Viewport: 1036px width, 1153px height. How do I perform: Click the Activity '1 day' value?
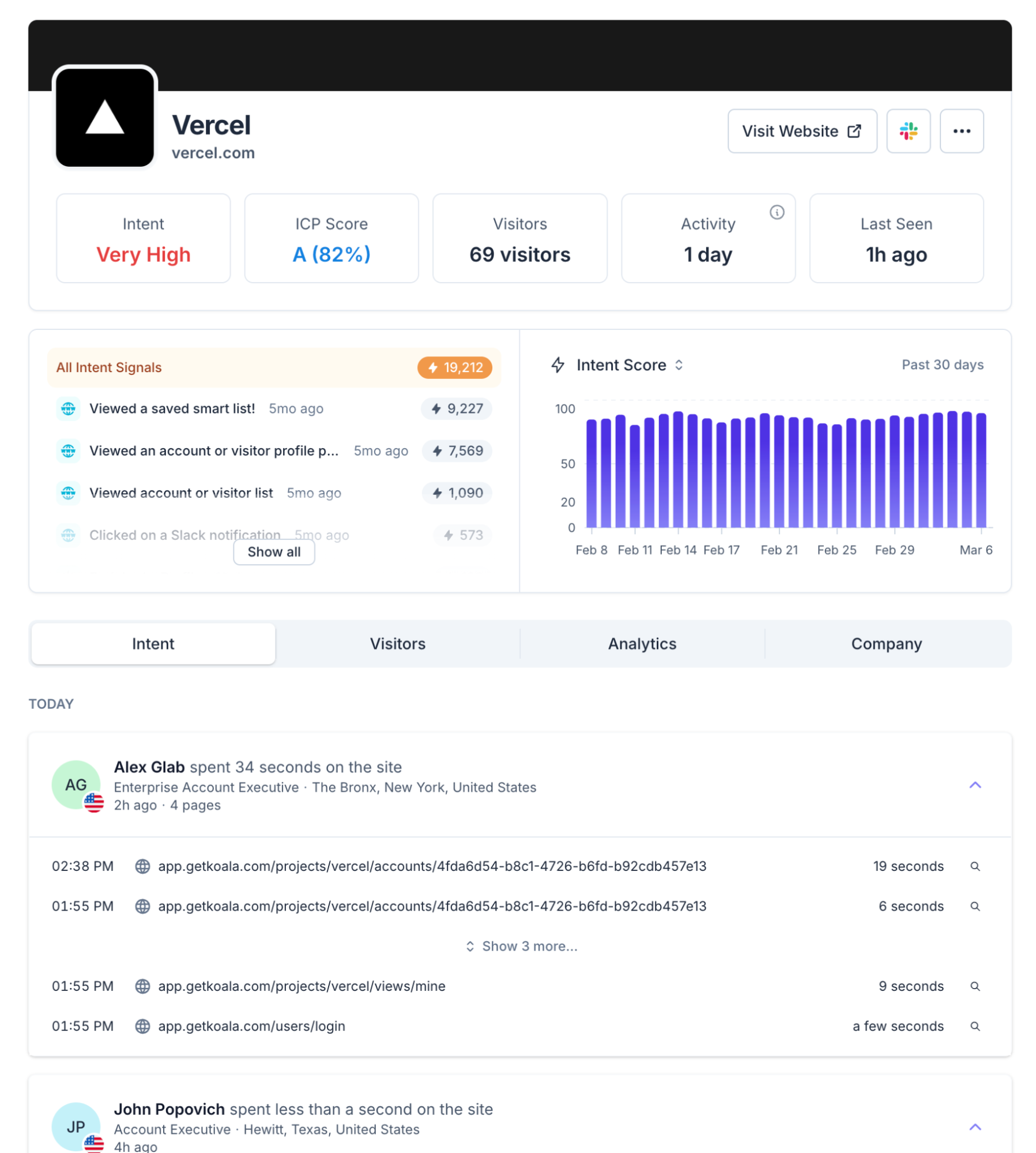[707, 254]
